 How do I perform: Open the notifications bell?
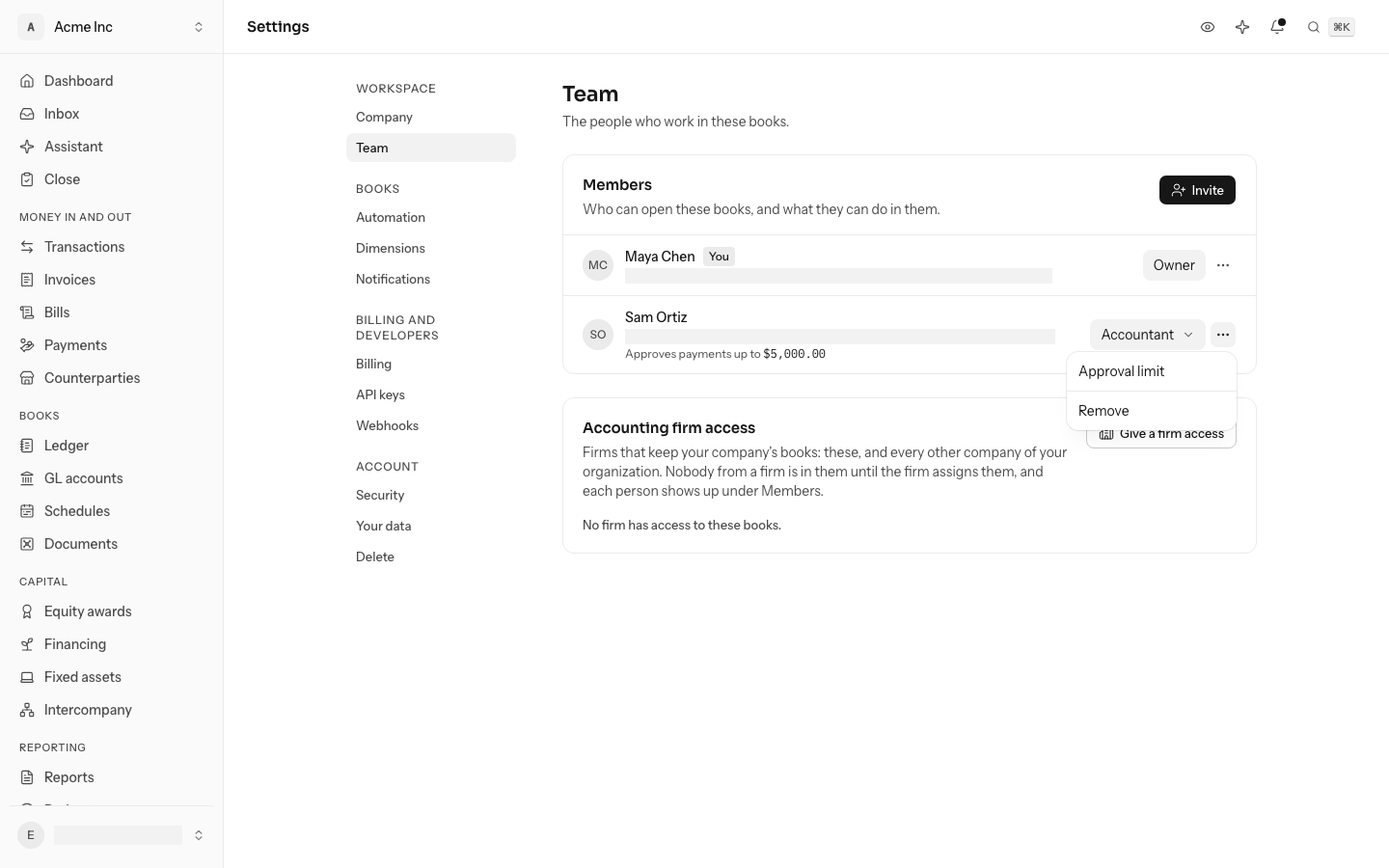point(1277,27)
